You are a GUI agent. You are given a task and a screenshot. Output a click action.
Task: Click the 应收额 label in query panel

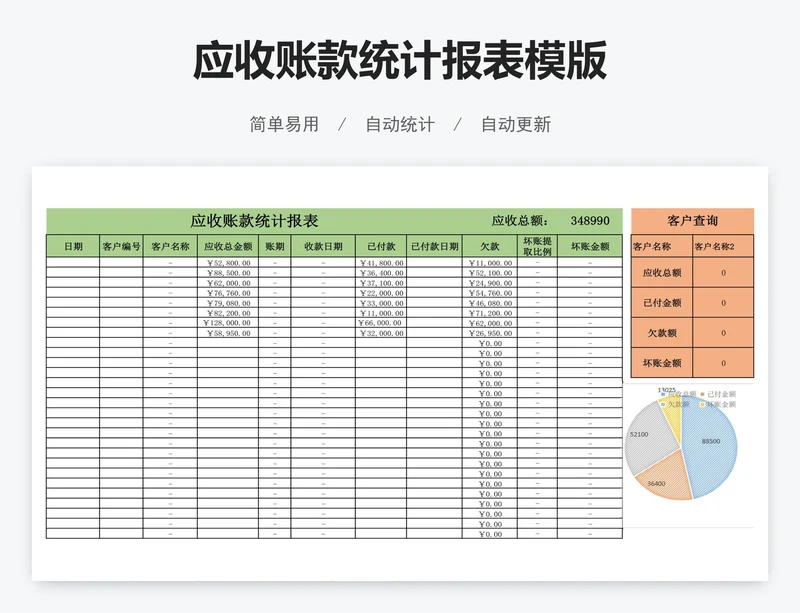click(662, 273)
